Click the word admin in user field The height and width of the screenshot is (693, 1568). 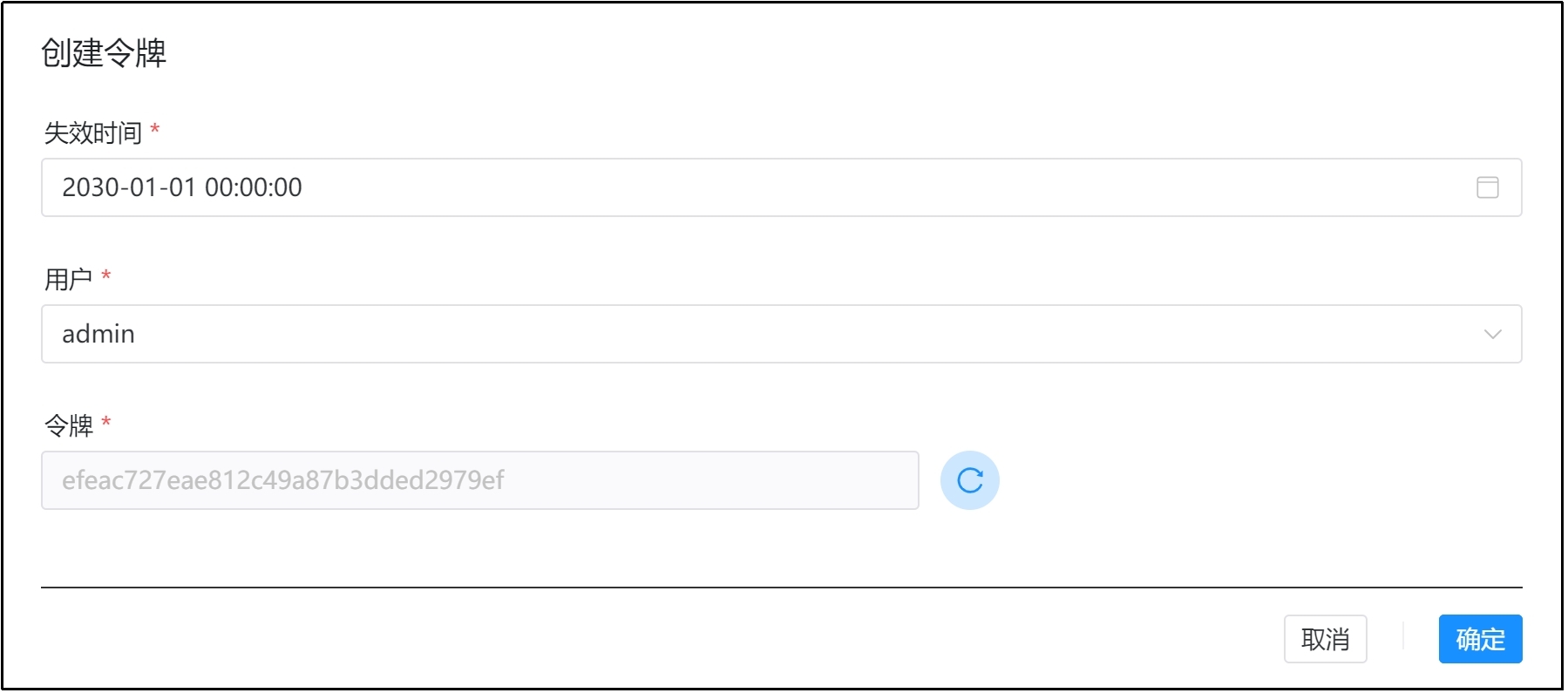[98, 334]
